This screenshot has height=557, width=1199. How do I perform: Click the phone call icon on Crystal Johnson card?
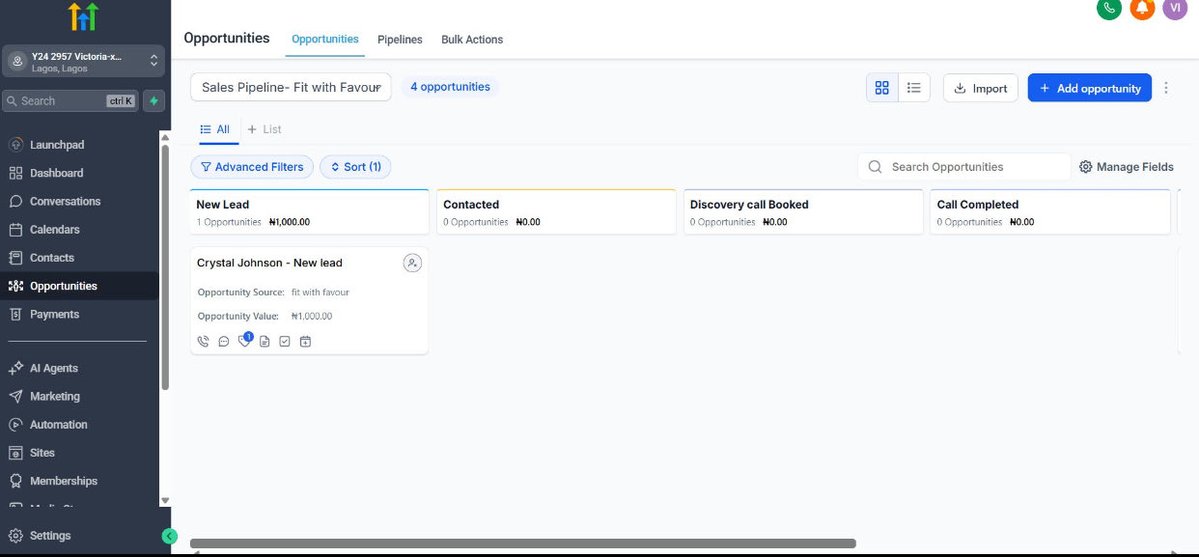(x=203, y=341)
